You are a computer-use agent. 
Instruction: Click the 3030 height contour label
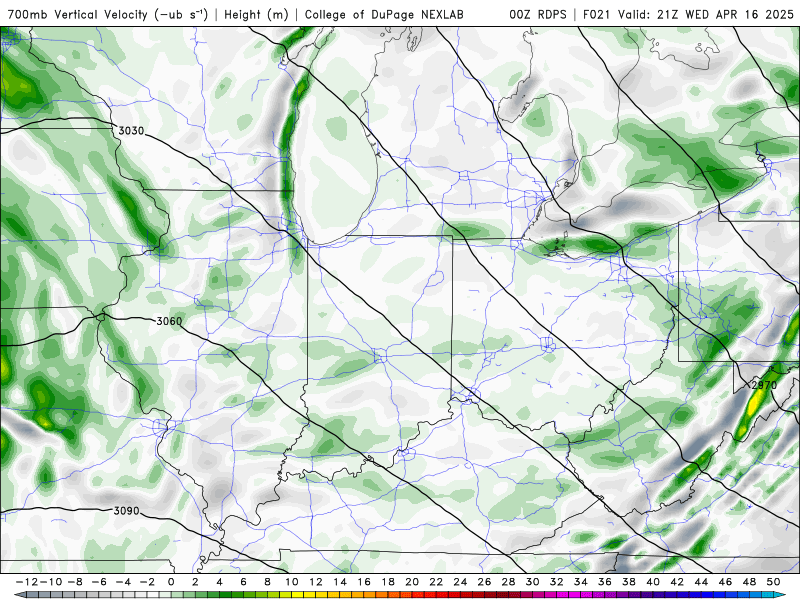(131, 131)
